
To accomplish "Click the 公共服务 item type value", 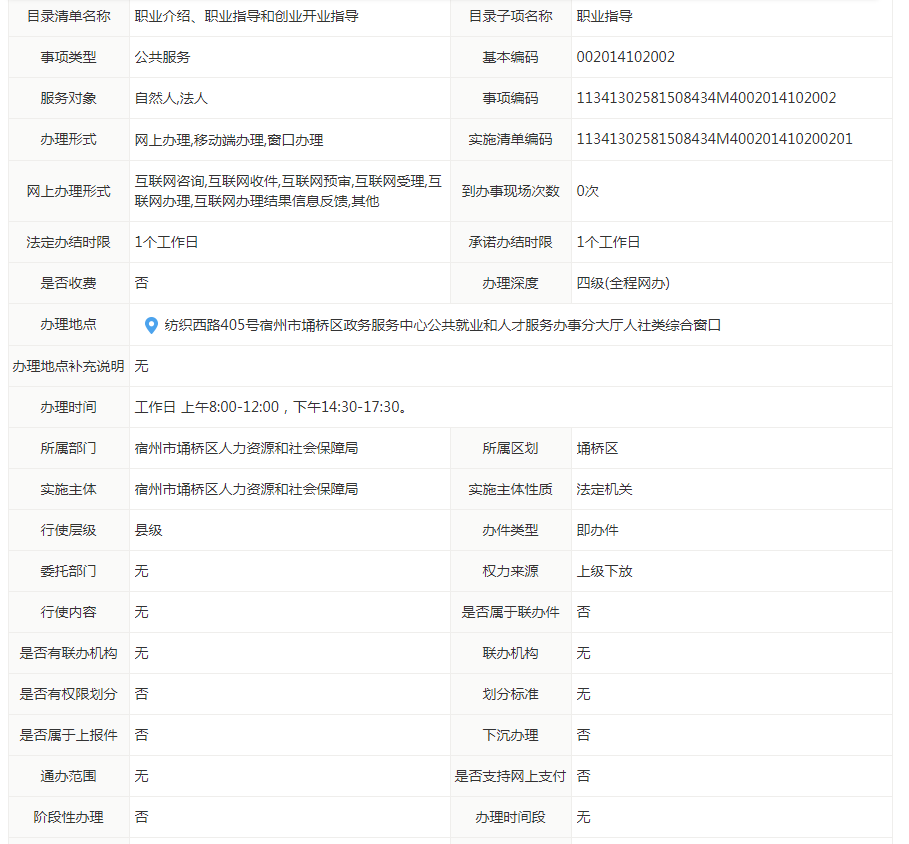I will pyautogui.click(x=162, y=57).
